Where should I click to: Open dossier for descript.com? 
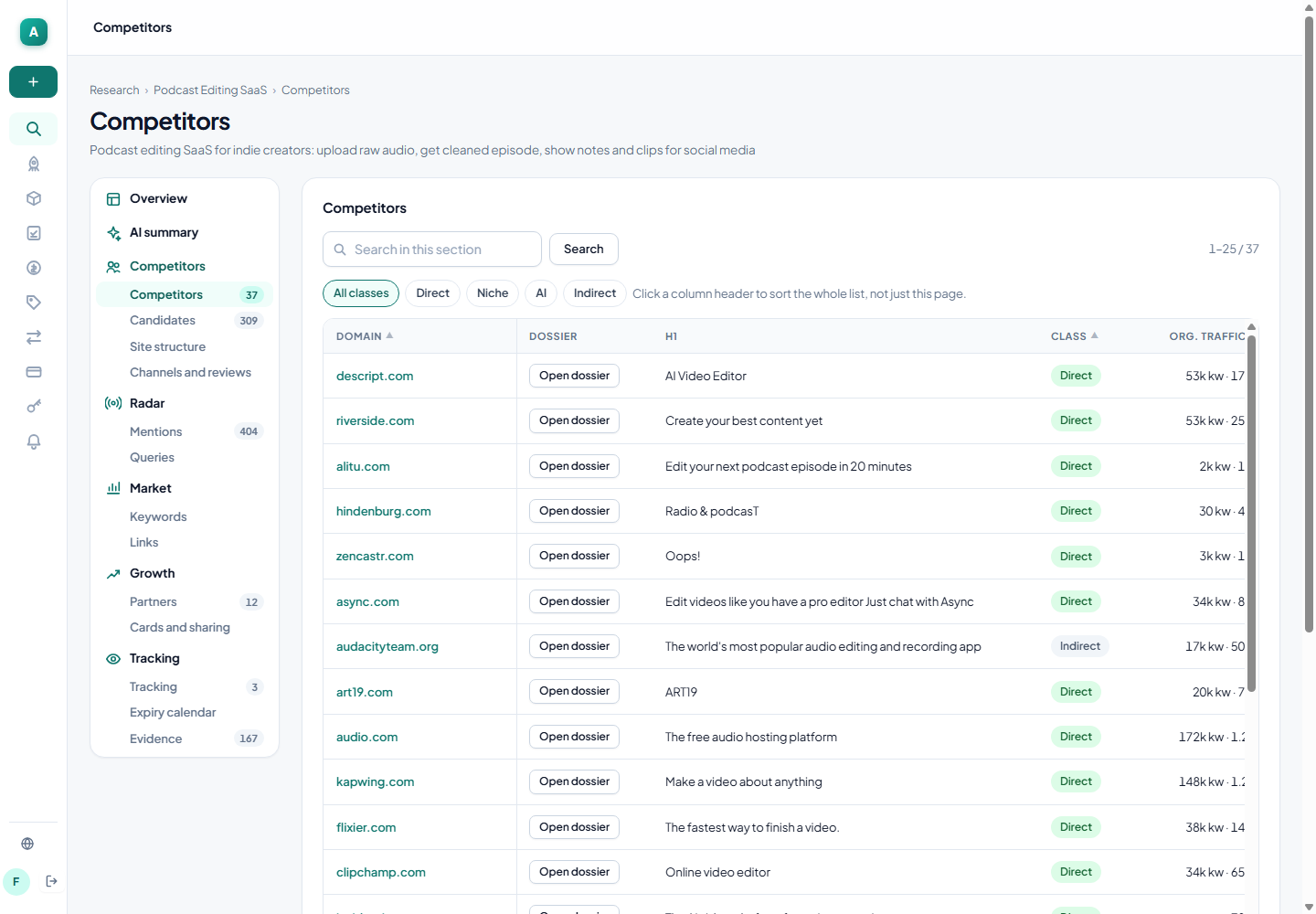[574, 376]
